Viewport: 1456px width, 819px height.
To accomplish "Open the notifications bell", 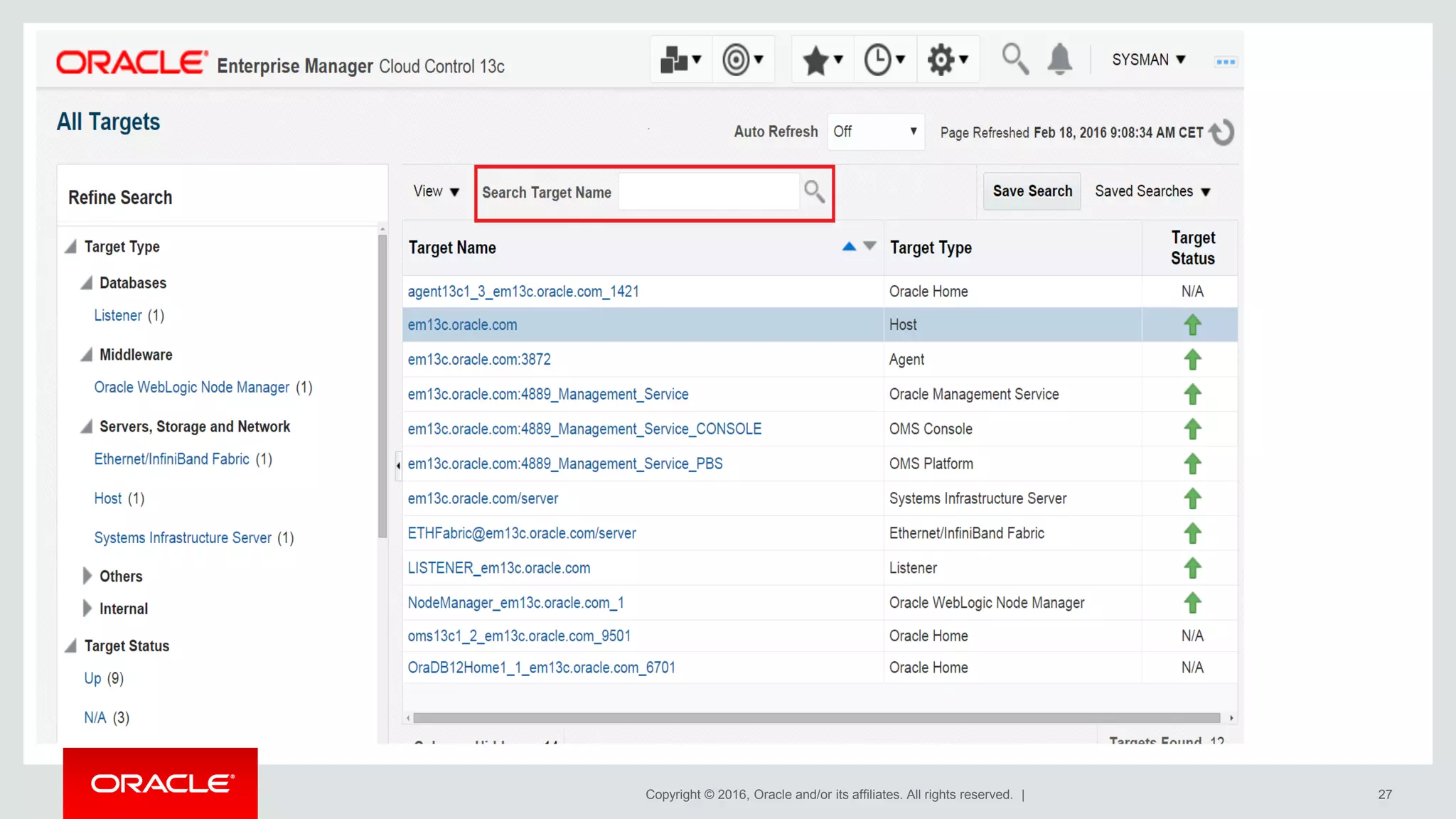I will pos(1059,58).
